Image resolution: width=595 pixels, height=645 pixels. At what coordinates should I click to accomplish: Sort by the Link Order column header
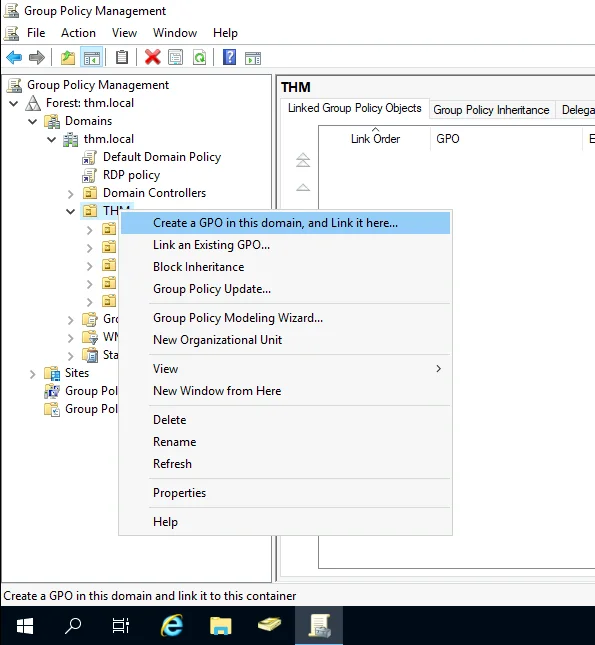tap(375, 139)
